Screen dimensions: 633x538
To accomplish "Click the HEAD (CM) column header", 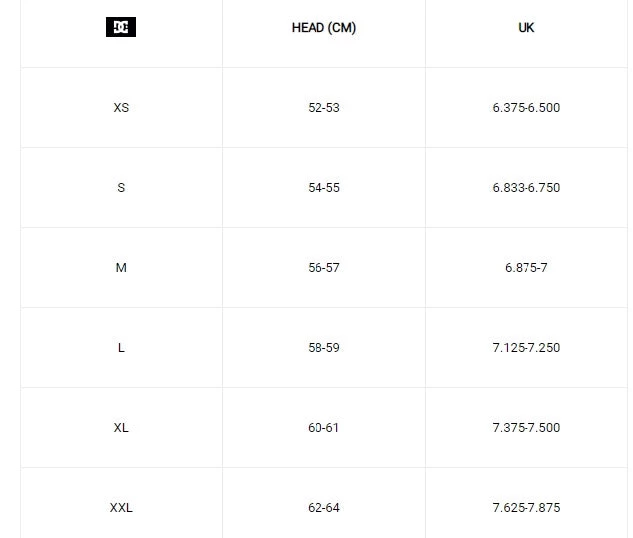I will tap(324, 28).
